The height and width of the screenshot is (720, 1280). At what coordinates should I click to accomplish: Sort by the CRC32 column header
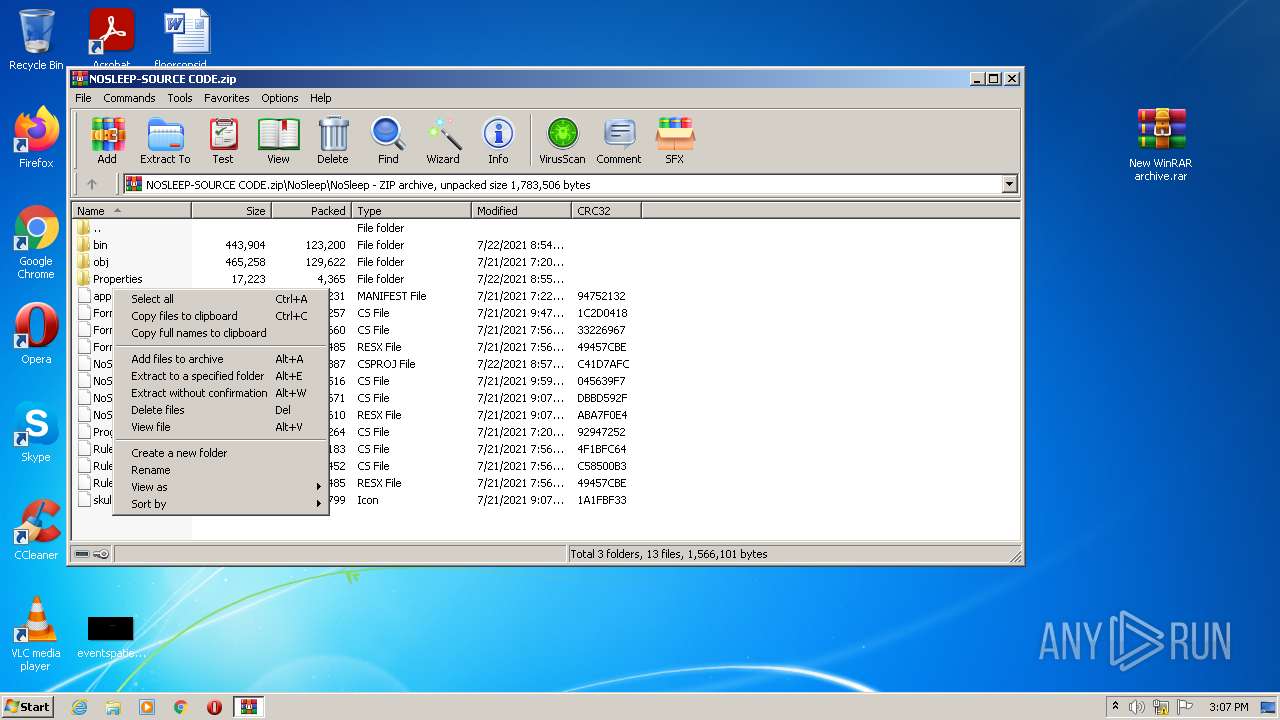pos(606,211)
